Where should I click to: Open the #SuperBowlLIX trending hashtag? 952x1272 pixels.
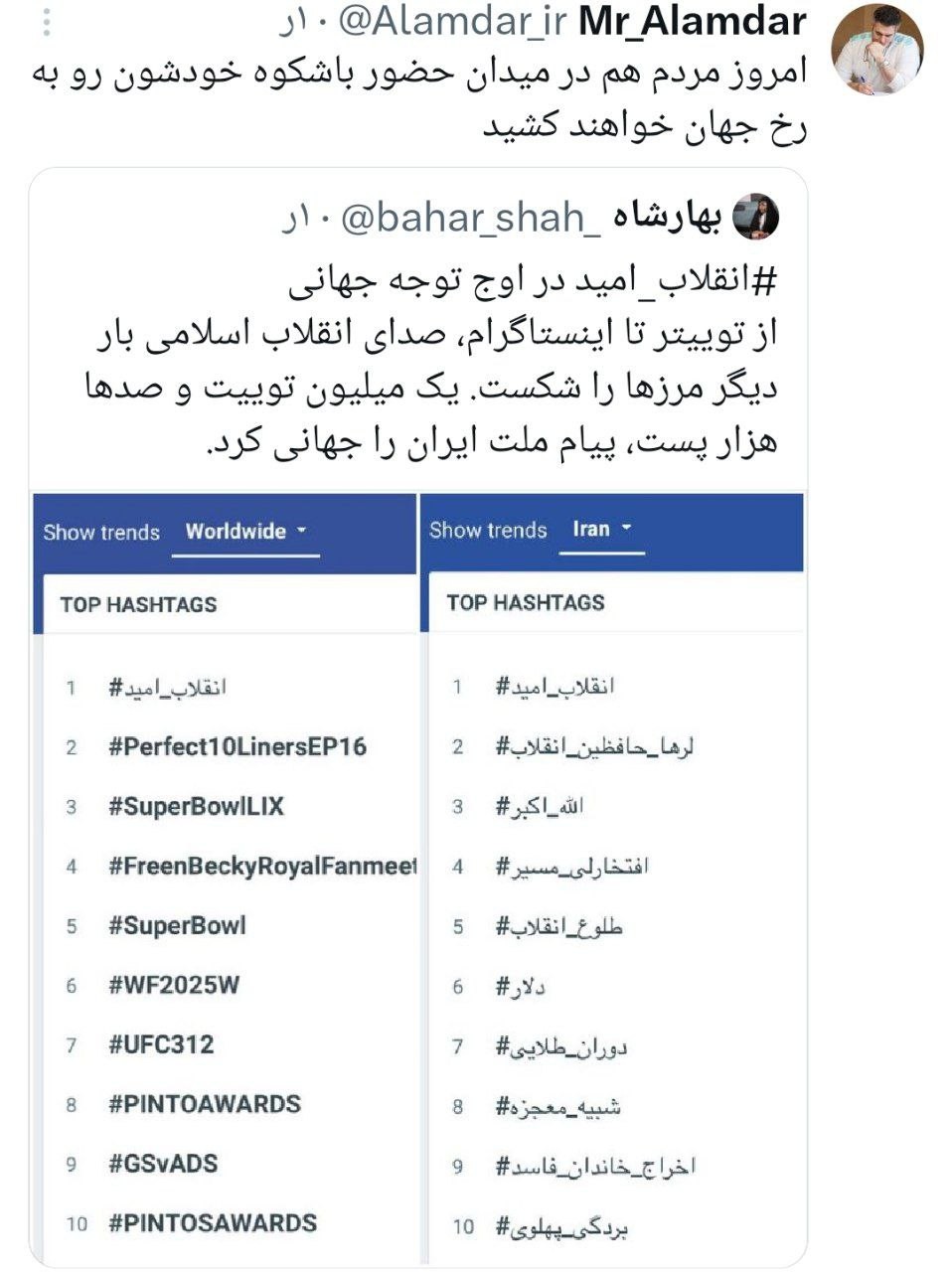[197, 806]
